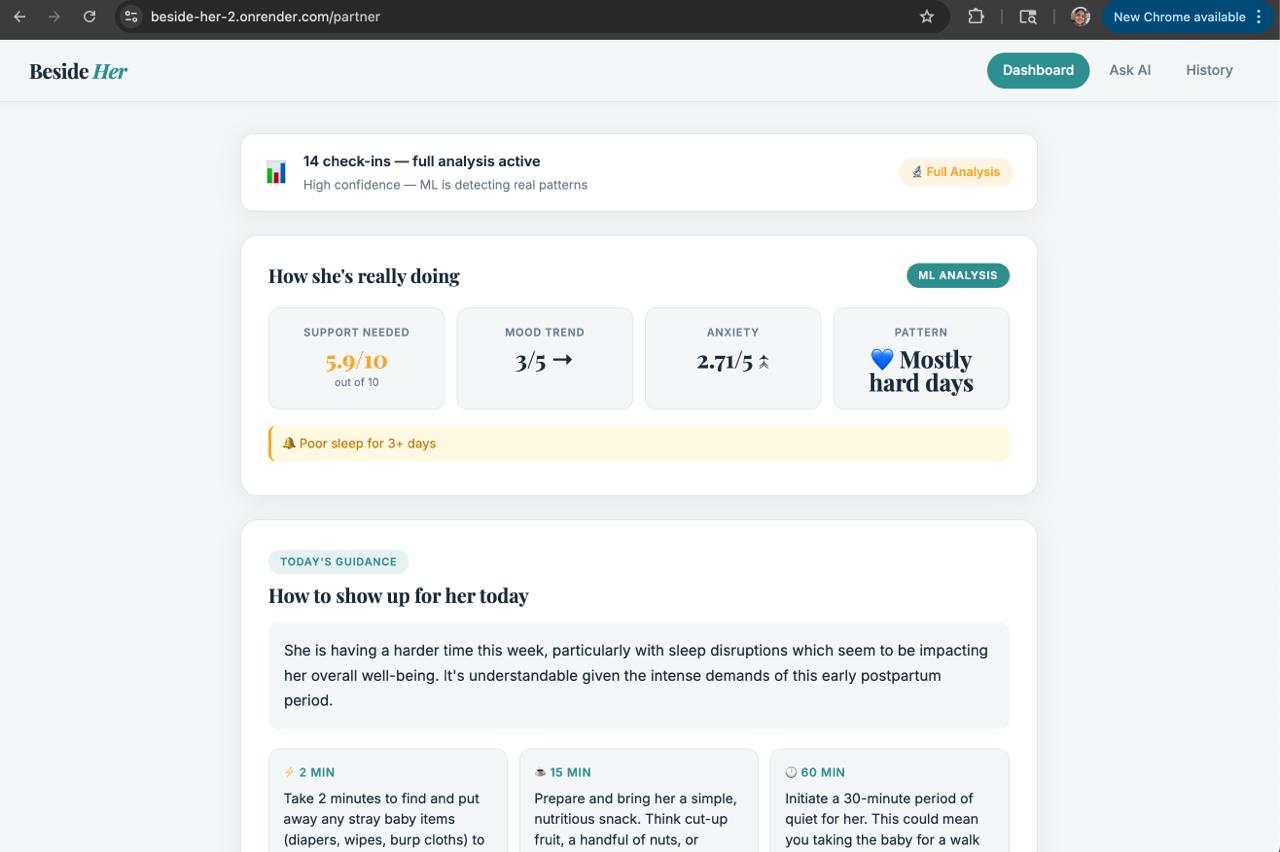Screen dimensions: 1280x852
Task: Click the bell icon in sleep alert
Action: [x=289, y=443]
